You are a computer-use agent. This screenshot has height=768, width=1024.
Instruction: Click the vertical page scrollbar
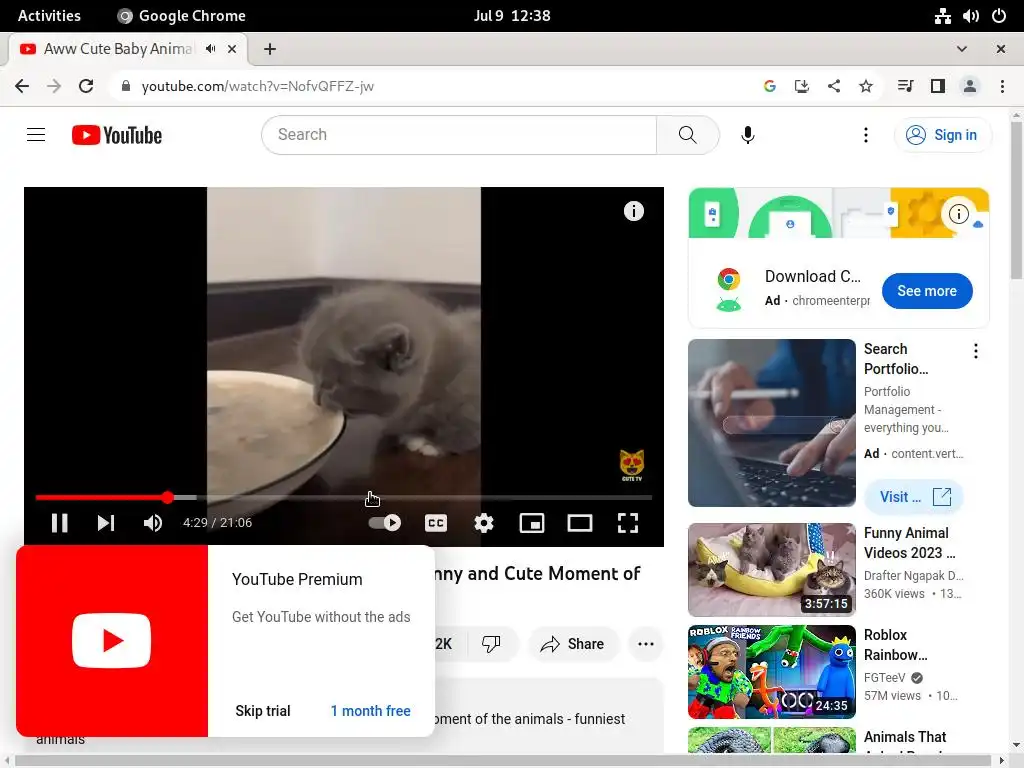(1016, 200)
